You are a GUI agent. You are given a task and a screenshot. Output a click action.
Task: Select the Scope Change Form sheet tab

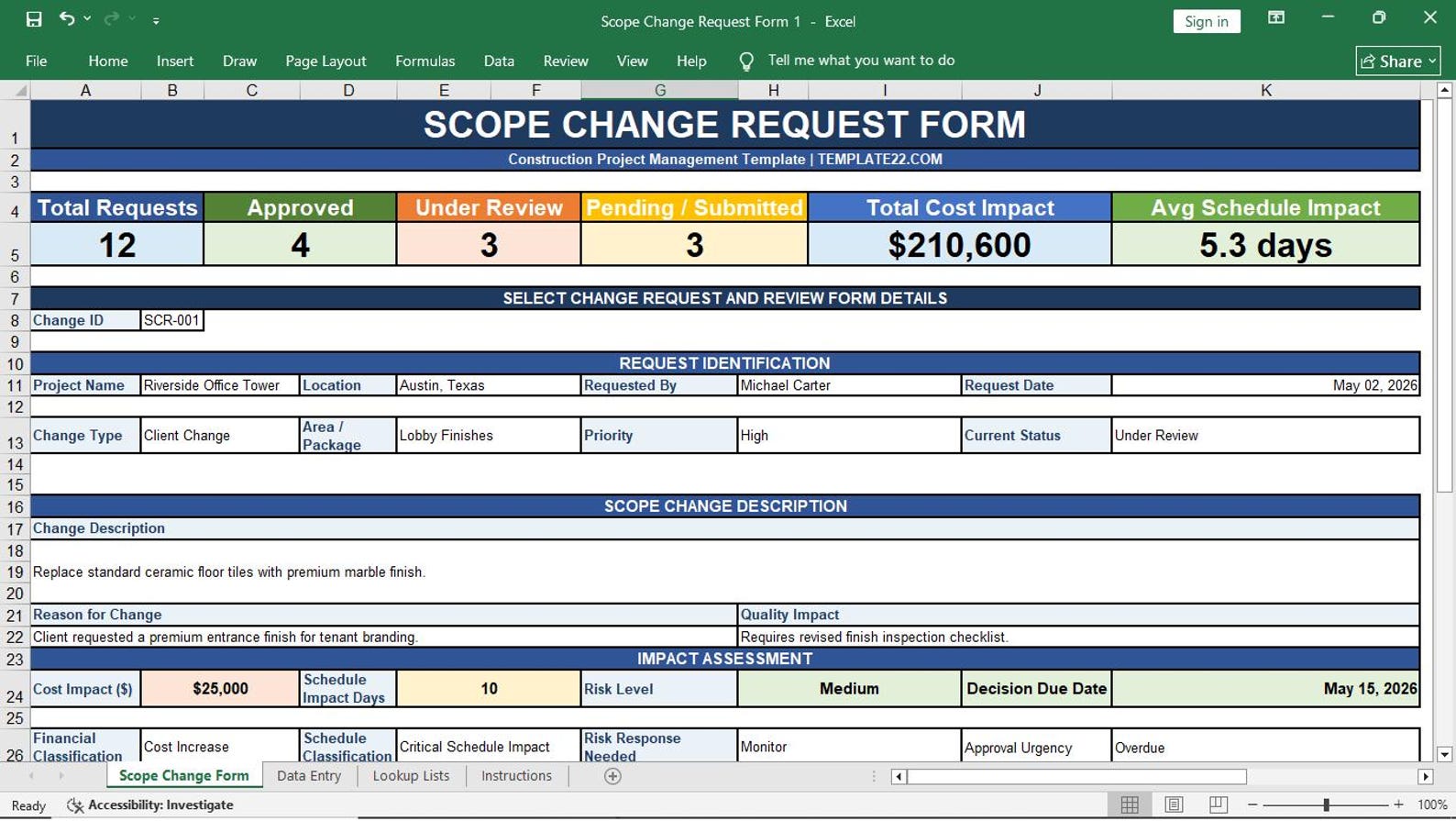tap(184, 775)
